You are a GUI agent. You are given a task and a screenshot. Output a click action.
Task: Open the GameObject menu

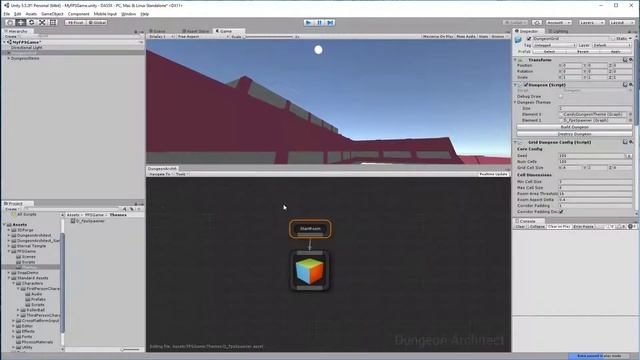click(52, 14)
